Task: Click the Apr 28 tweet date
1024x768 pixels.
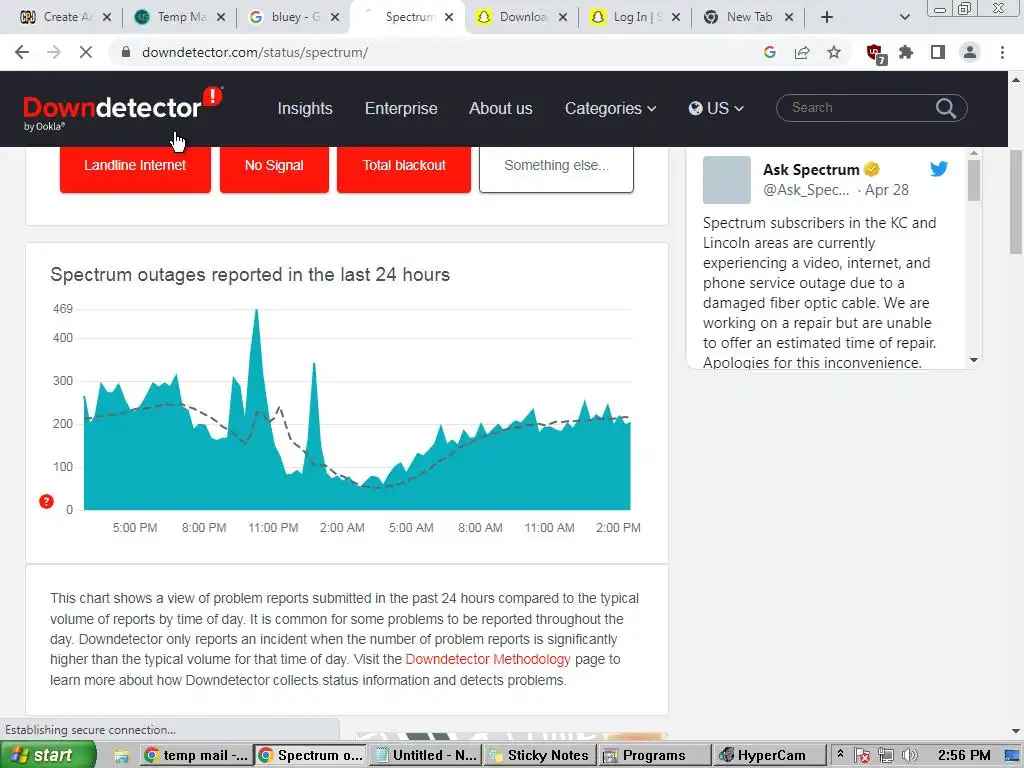Action: point(887,190)
